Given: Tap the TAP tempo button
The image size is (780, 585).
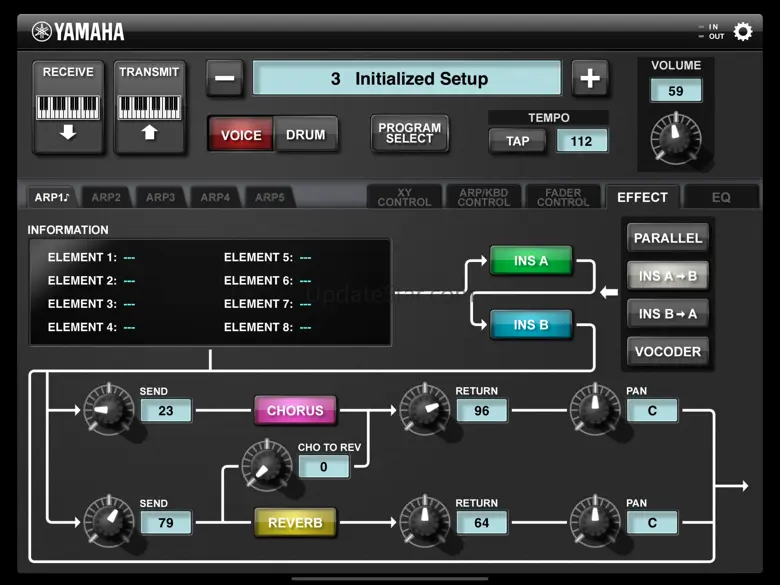Looking at the screenshot, I should pyautogui.click(x=517, y=141).
